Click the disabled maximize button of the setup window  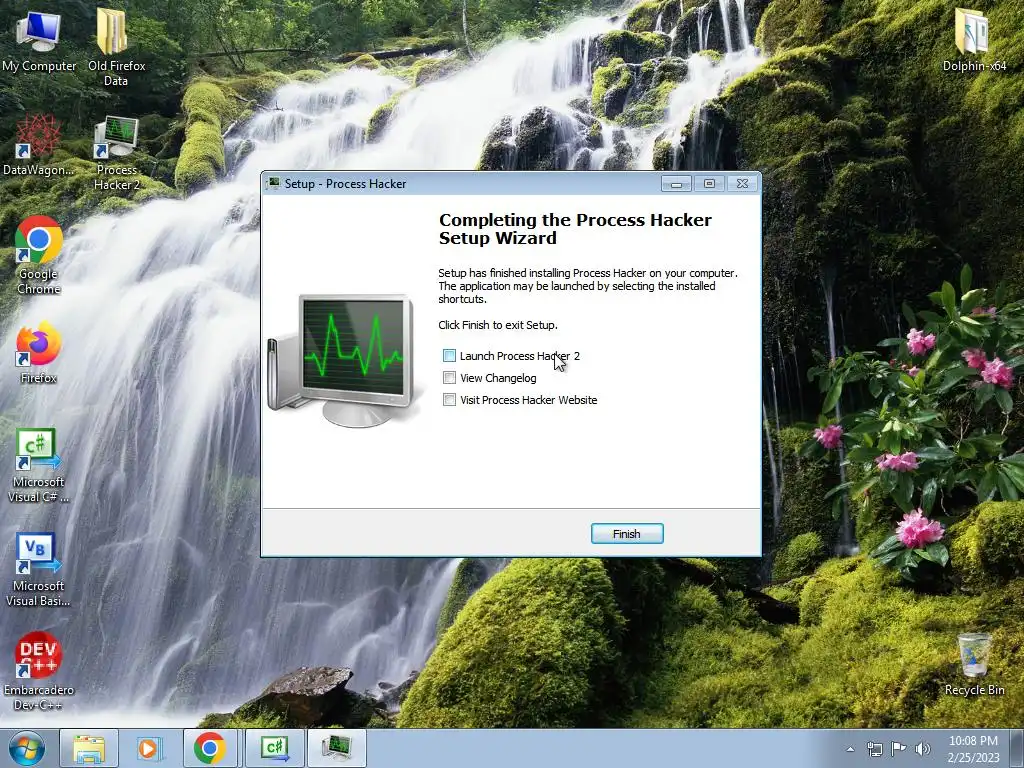pyautogui.click(x=709, y=184)
